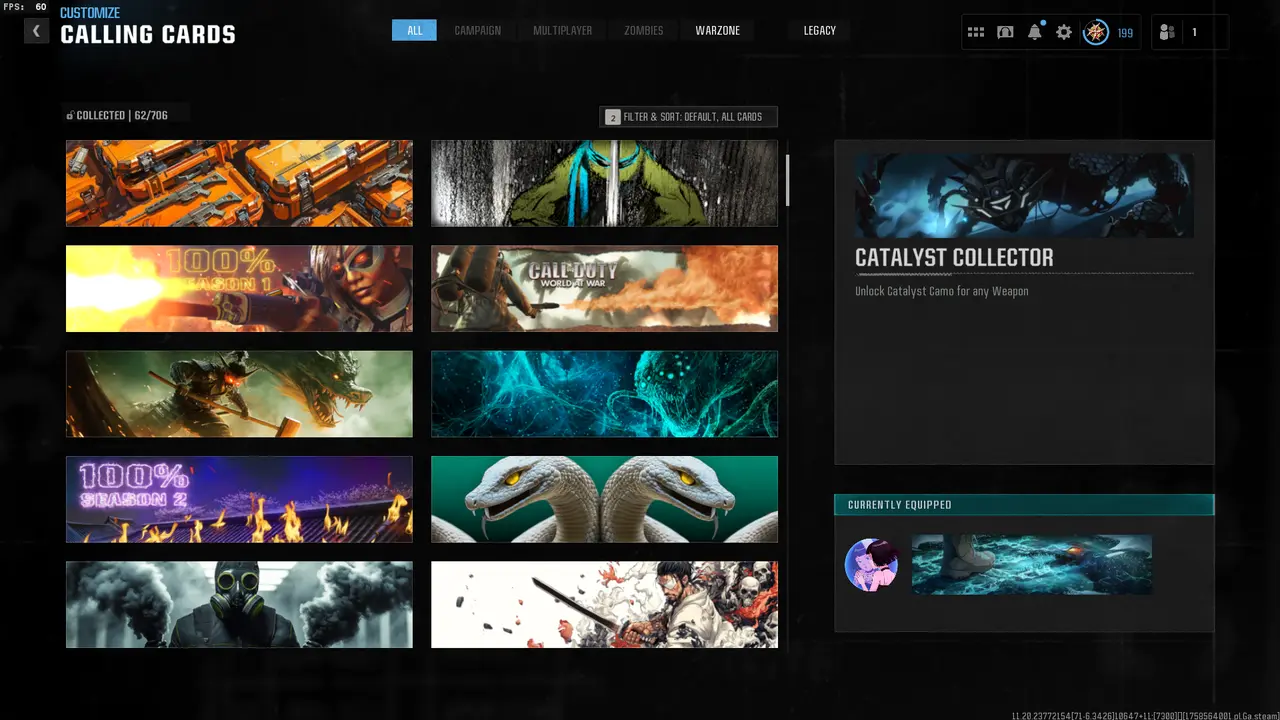
Task: Switch to the MULTIPLAYER tab
Action: coord(562,31)
